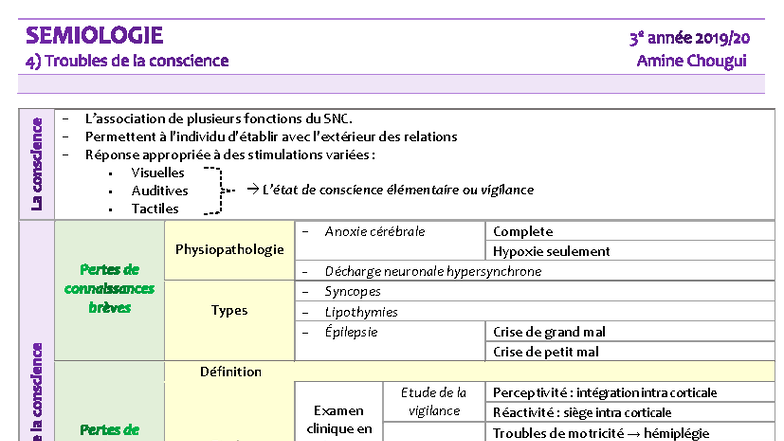
Task: Click the author name Amine Chougui
Action: (x=693, y=61)
